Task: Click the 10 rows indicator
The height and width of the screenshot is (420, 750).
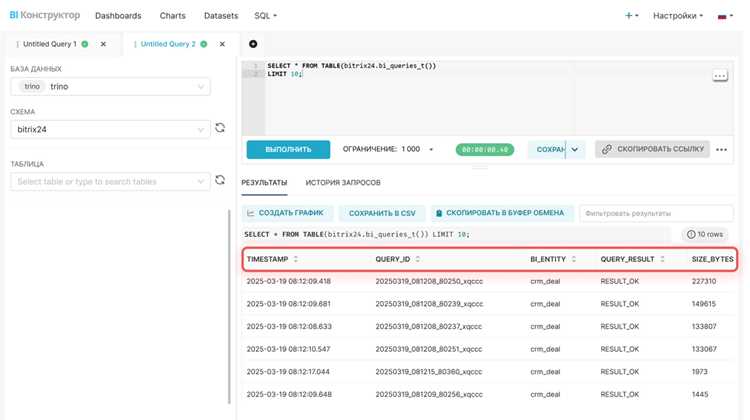Action: click(x=705, y=234)
